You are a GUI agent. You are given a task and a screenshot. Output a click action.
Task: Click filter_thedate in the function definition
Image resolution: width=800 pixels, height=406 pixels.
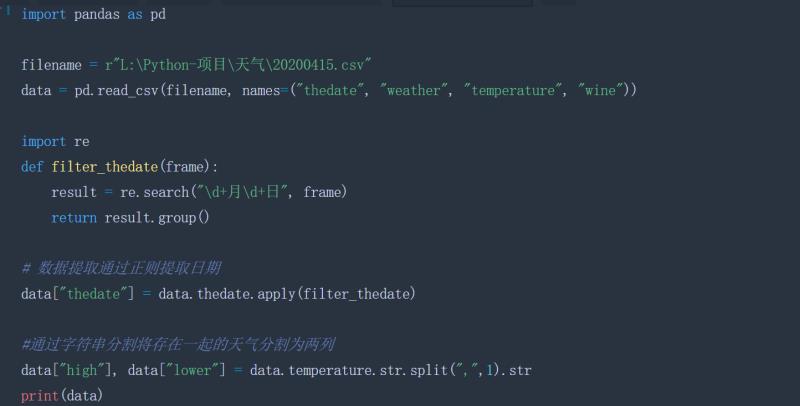click(x=105, y=166)
